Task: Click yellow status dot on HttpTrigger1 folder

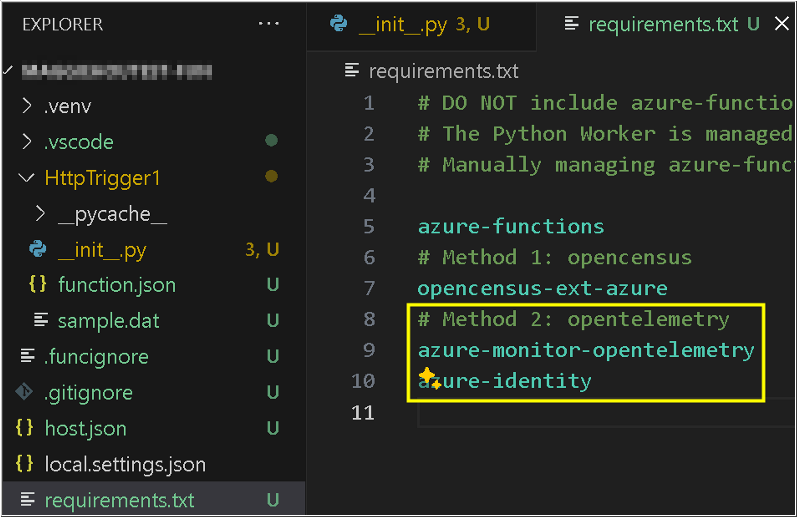Action: [271, 176]
